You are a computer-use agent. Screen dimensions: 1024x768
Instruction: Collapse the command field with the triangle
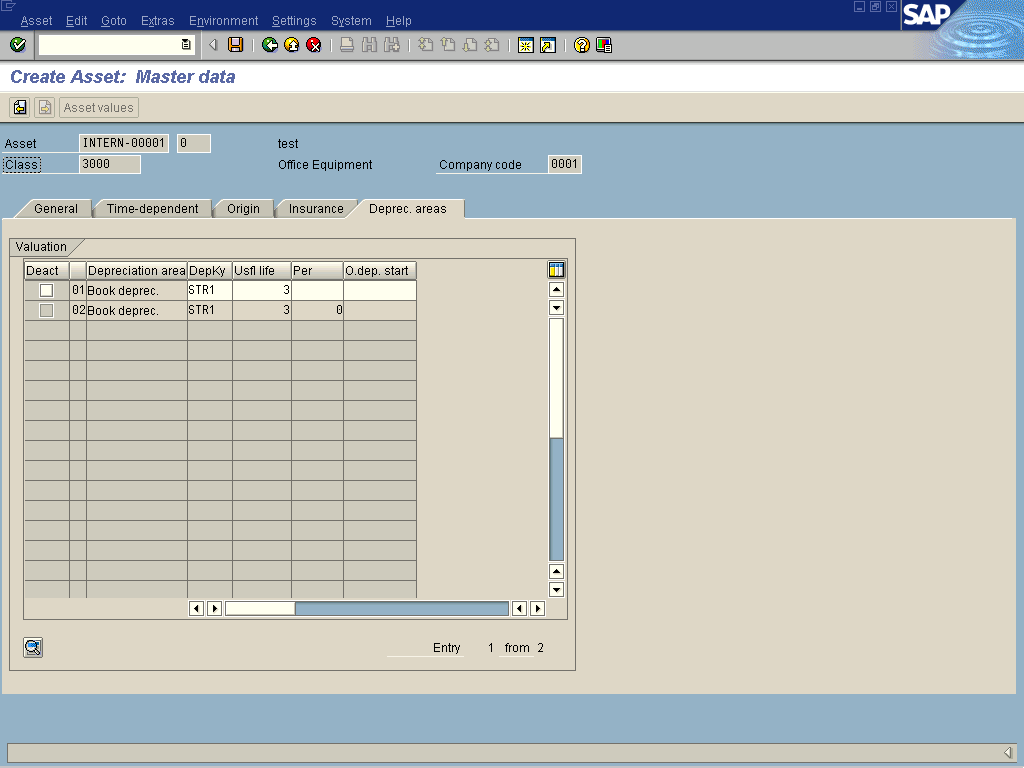click(x=213, y=45)
